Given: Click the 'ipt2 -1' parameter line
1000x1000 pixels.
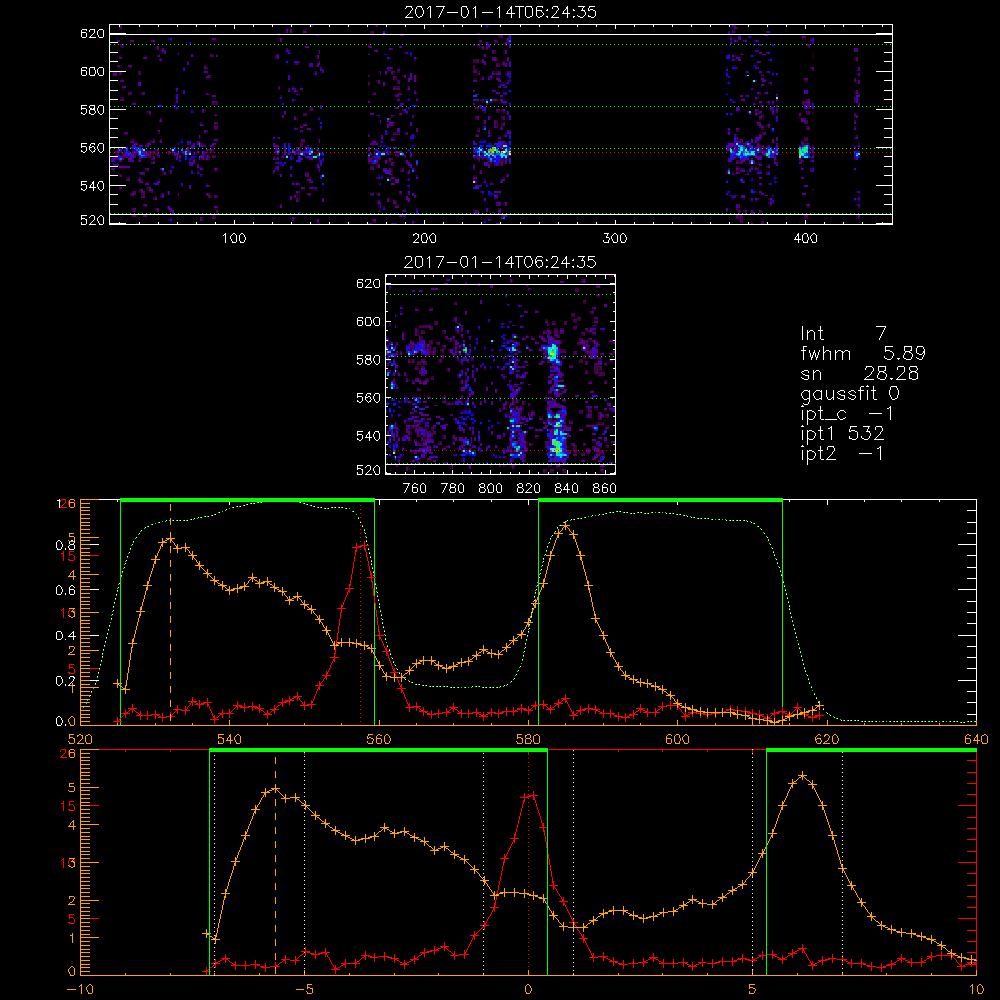Looking at the screenshot, I should coord(842,453).
